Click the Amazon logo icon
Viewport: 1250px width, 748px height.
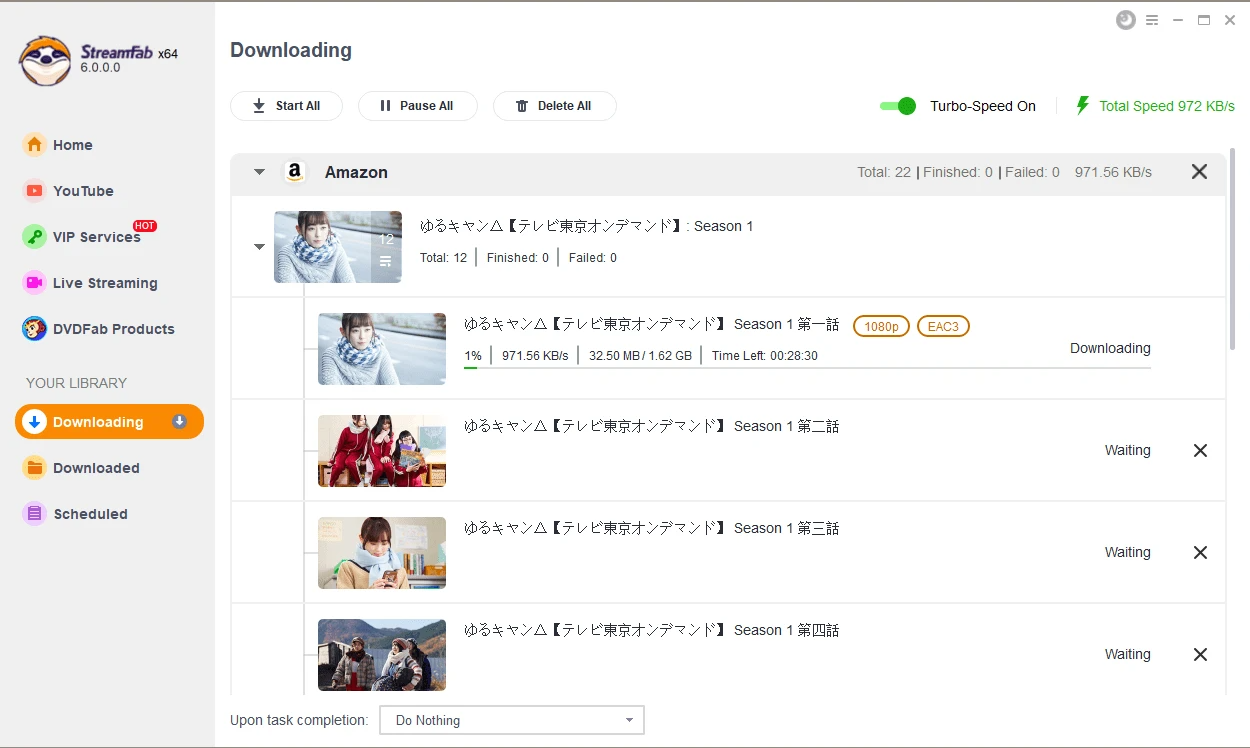coord(294,172)
